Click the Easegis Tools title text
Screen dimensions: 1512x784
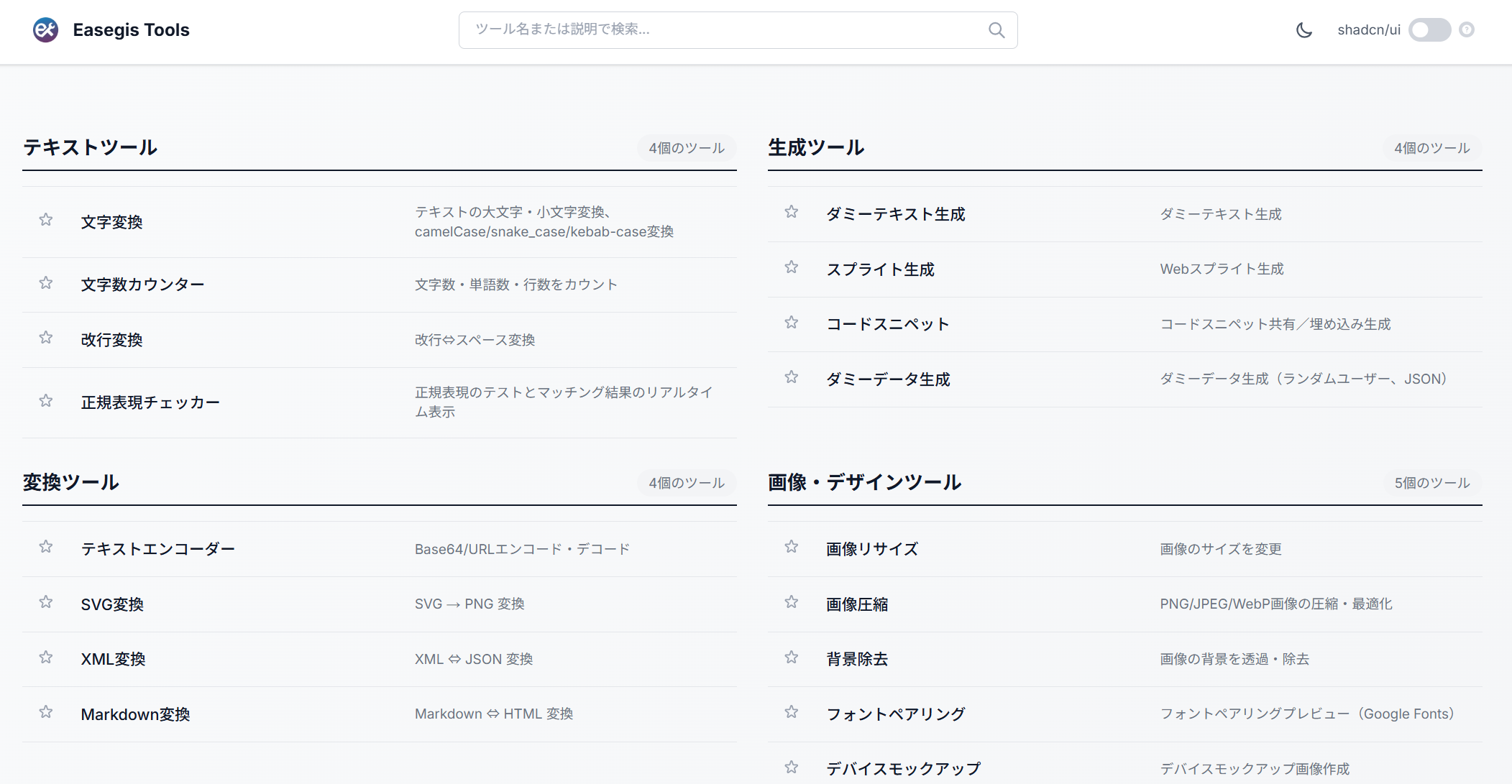pyautogui.click(x=131, y=30)
